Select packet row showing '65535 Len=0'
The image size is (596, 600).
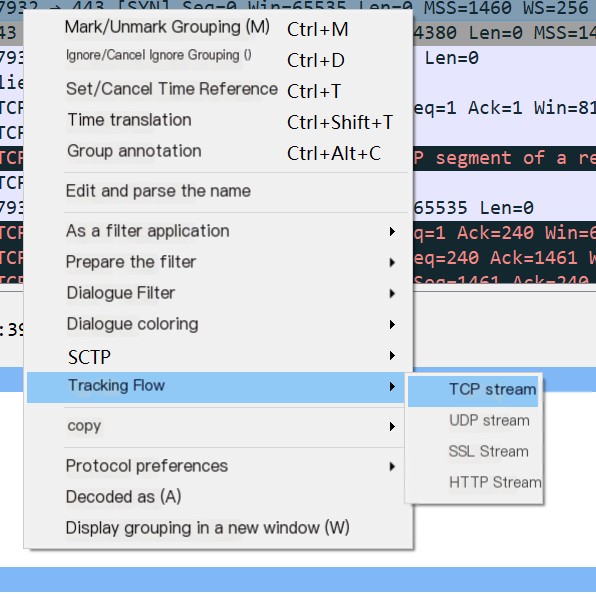pos(504,208)
